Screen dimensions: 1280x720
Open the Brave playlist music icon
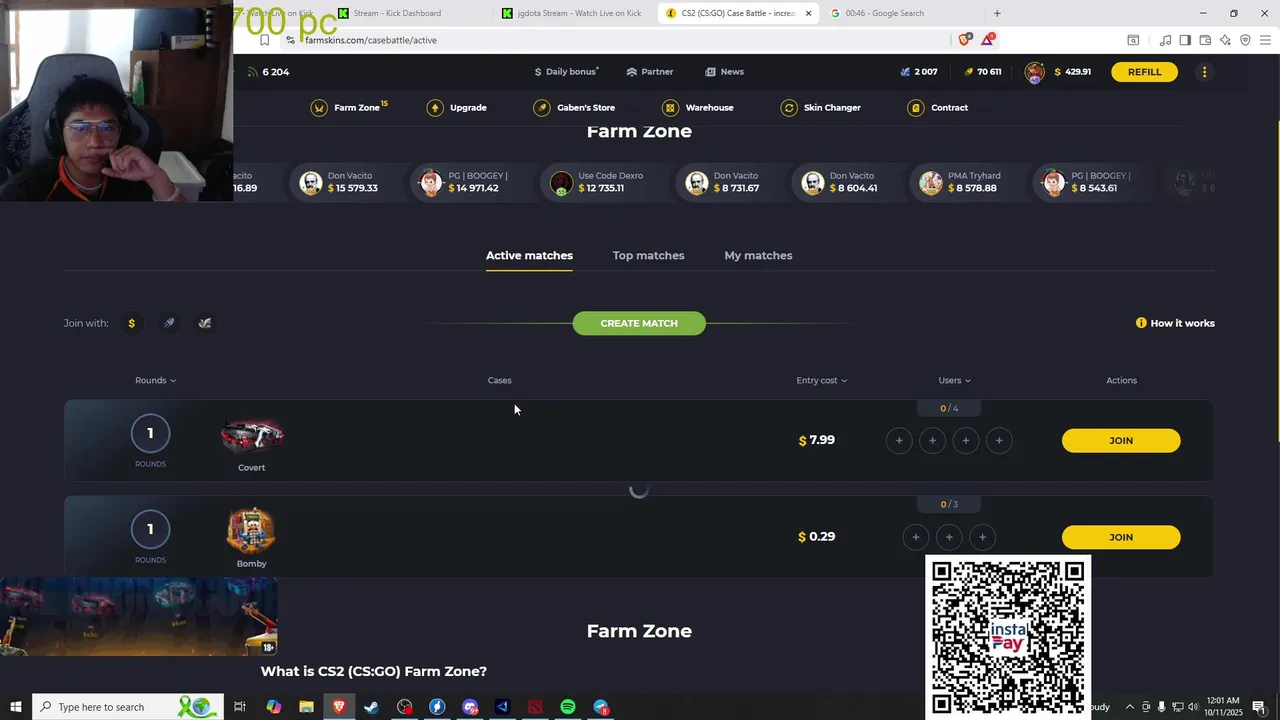pyautogui.click(x=1165, y=40)
